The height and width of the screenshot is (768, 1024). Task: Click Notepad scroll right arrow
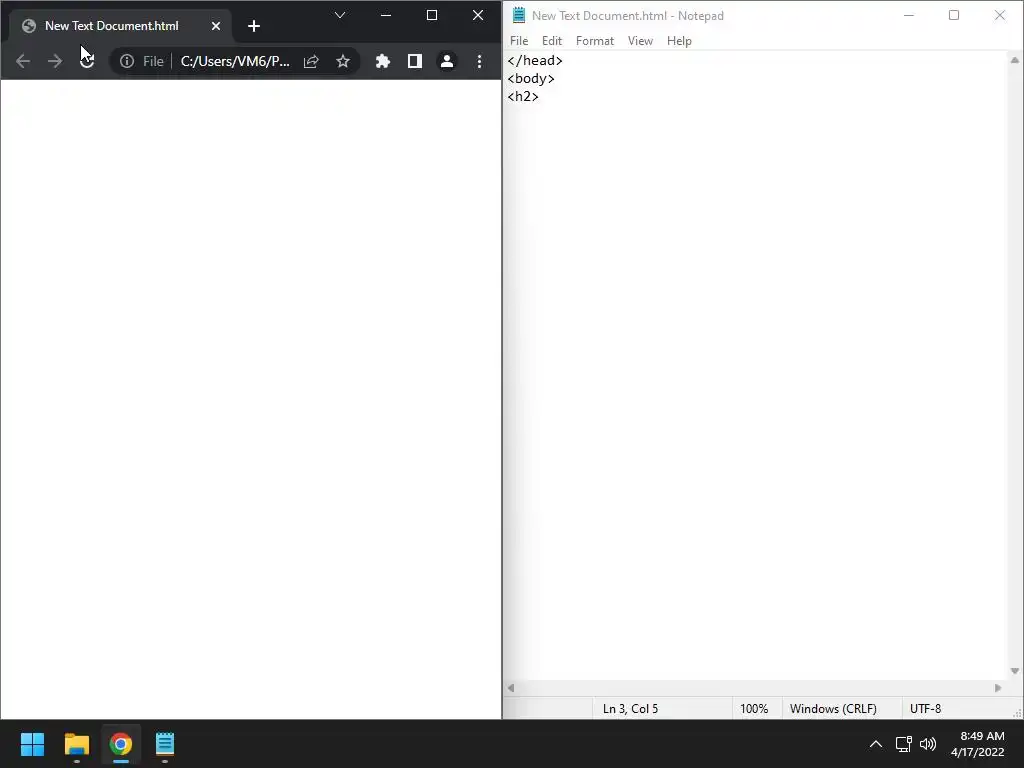997,688
